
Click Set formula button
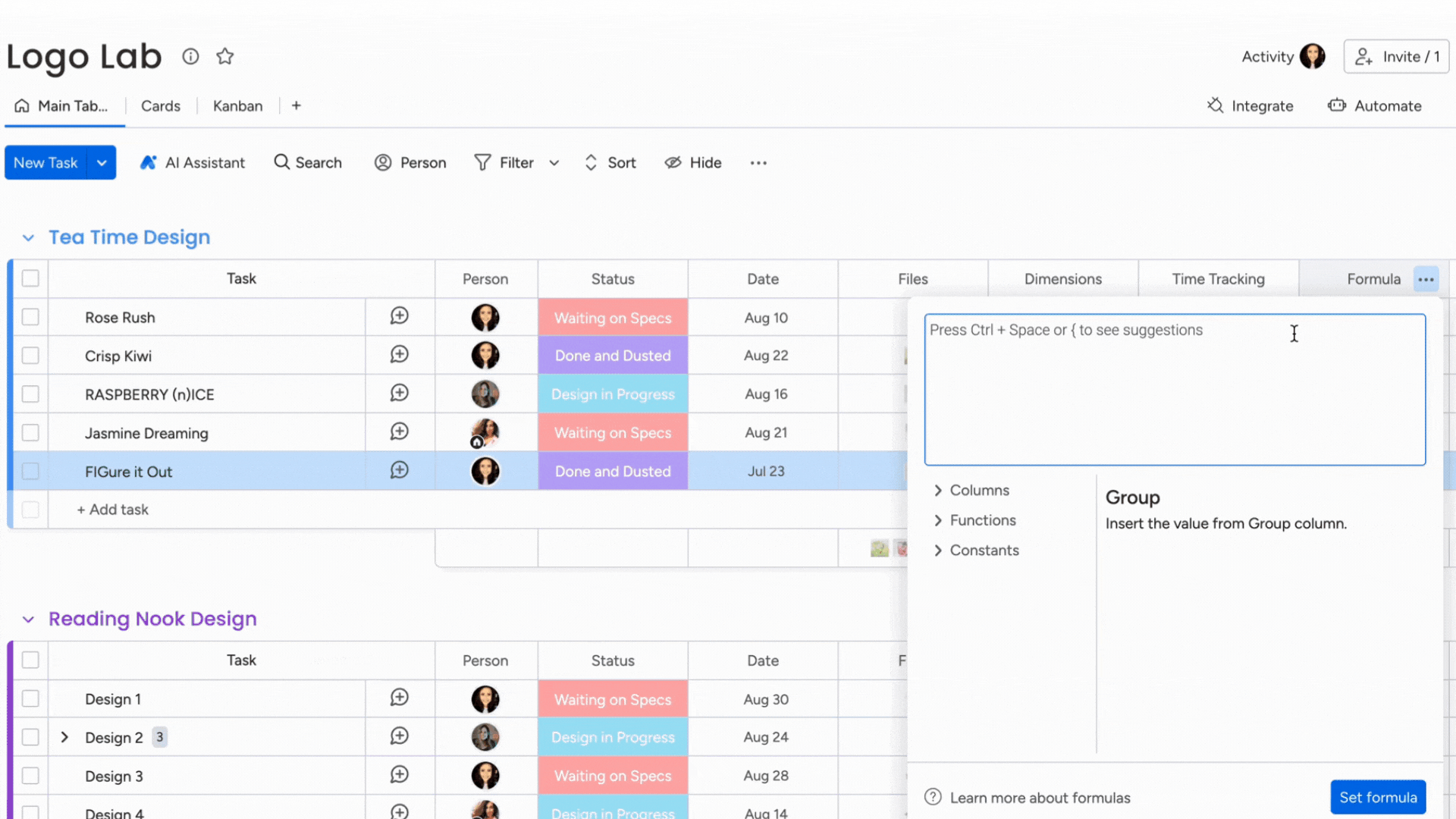(x=1378, y=797)
